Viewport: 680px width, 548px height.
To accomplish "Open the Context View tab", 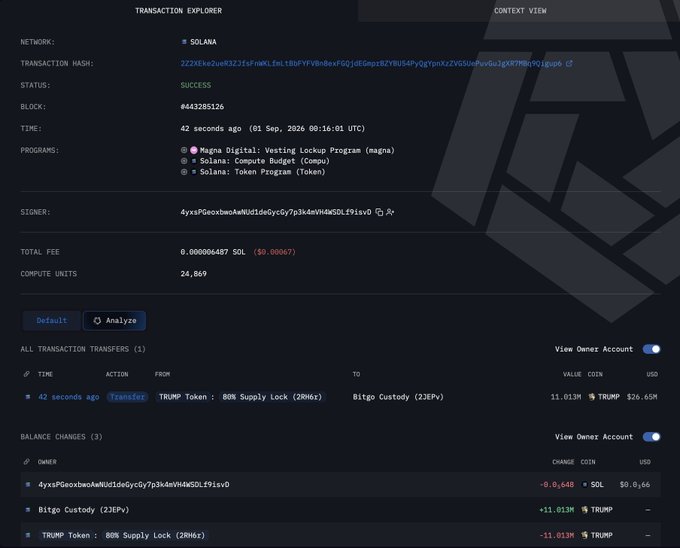I will pyautogui.click(x=520, y=10).
